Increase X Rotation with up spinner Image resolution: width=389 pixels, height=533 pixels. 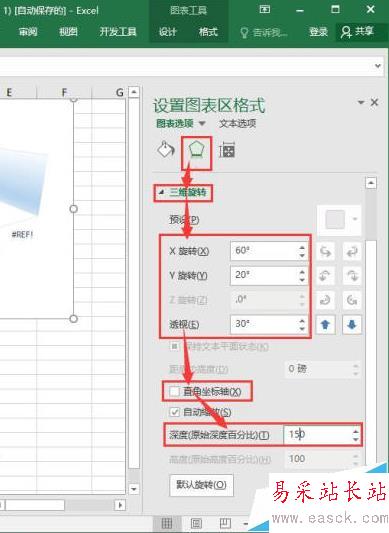(302, 247)
